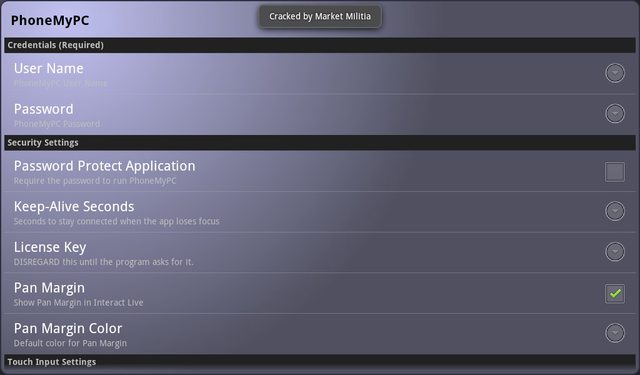The width and height of the screenshot is (640, 375).
Task: Tap the Password Protect Application title
Action: click(x=104, y=166)
